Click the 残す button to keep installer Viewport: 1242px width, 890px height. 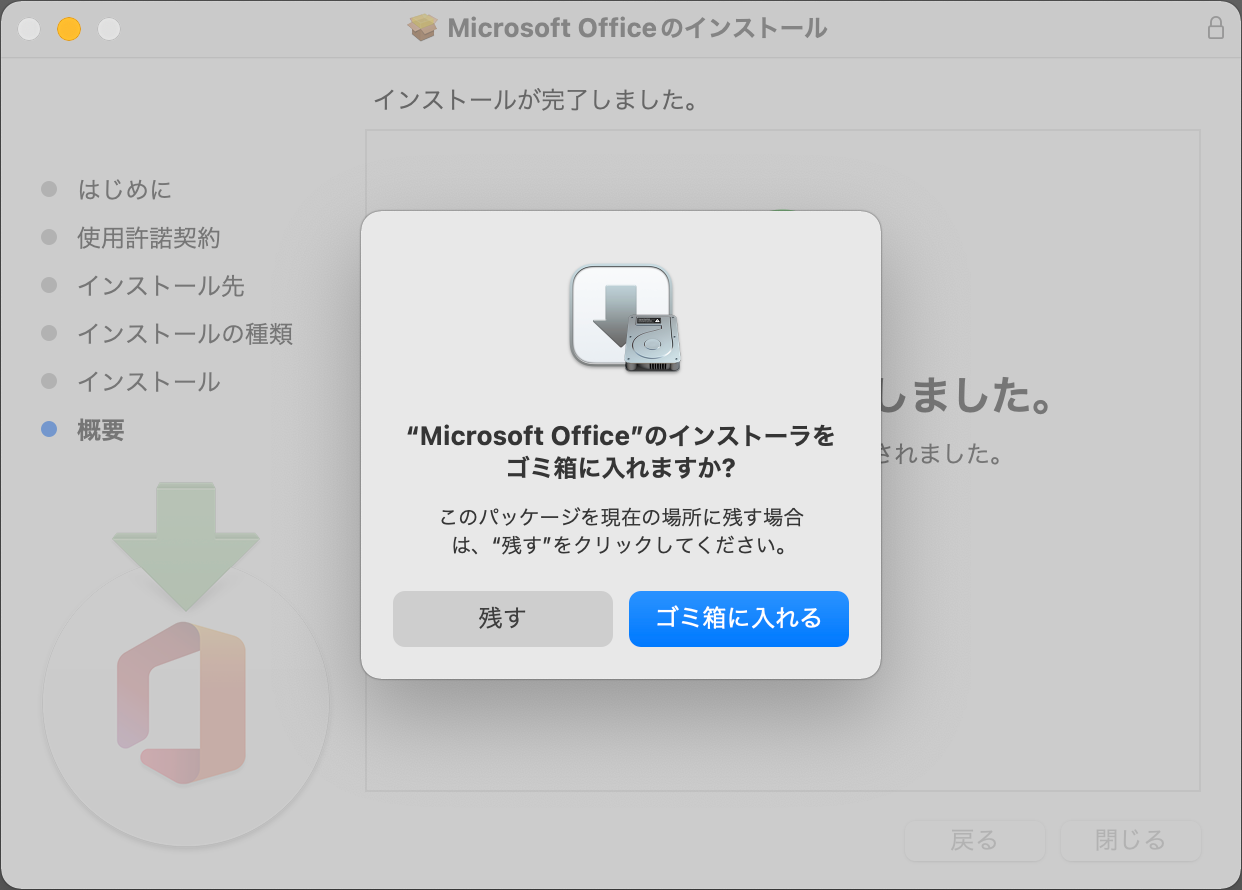click(x=502, y=619)
